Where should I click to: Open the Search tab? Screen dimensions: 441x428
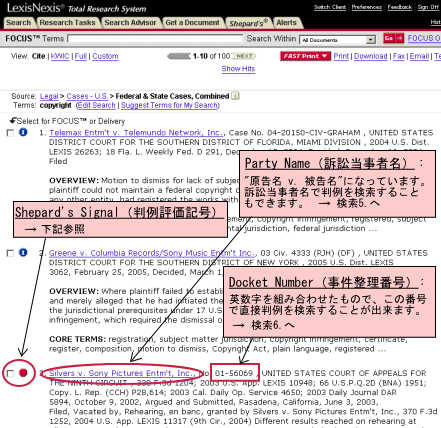click(x=18, y=23)
